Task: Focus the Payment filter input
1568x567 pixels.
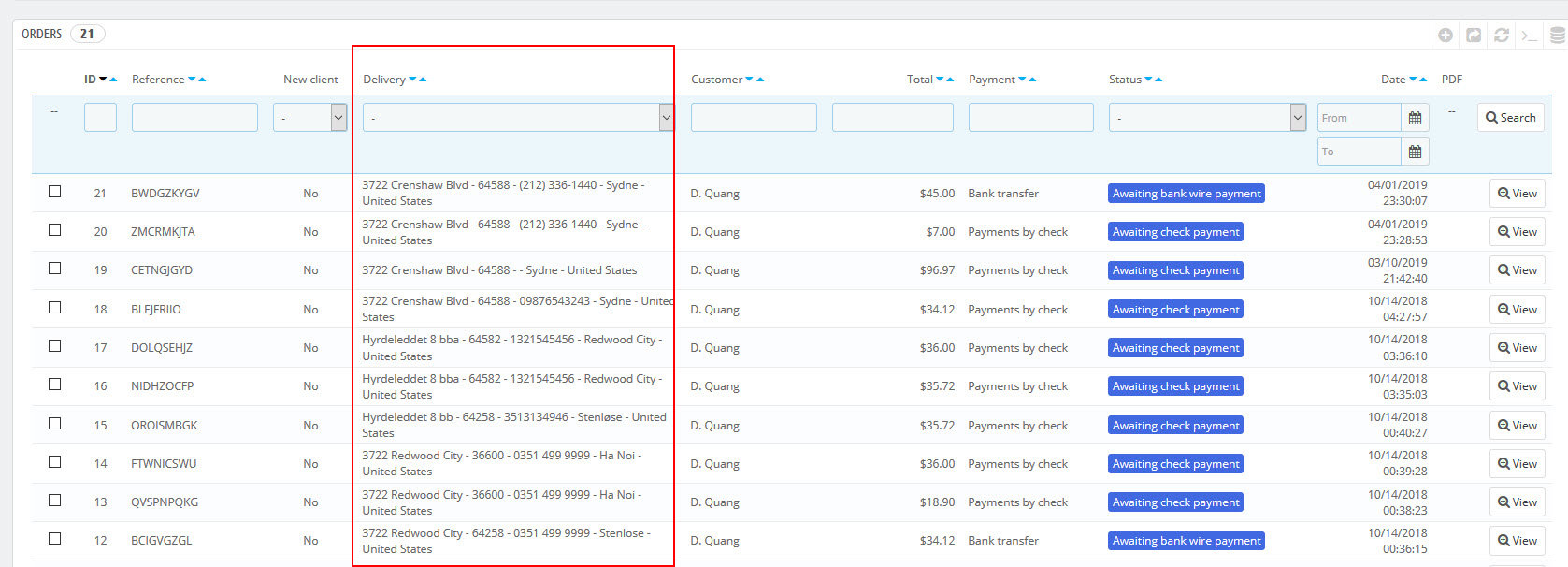Action: coord(1031,118)
